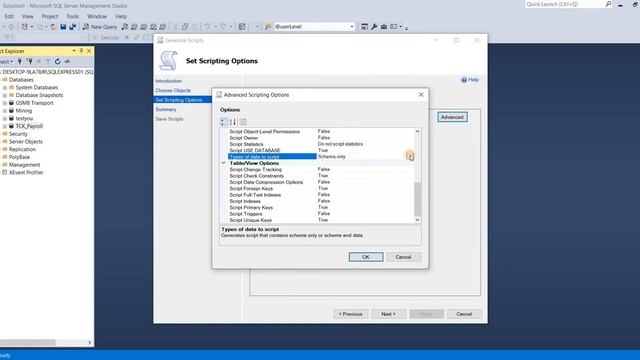Select the Script Primary Keys option row

321,207
